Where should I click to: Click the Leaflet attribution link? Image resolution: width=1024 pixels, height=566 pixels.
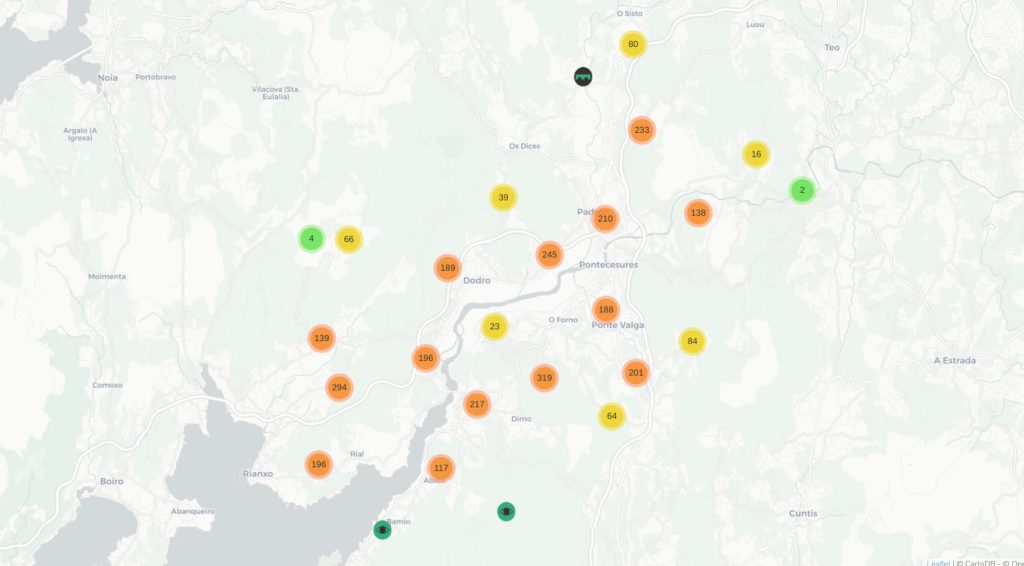pos(938,561)
